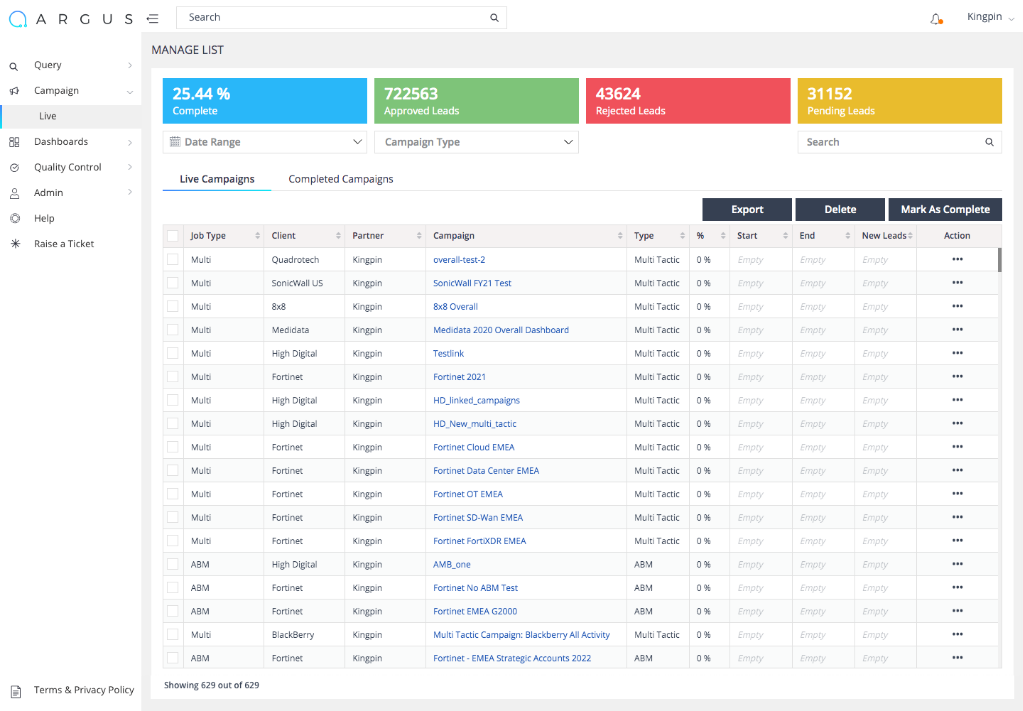
Task: Click the Export button
Action: [x=747, y=209]
